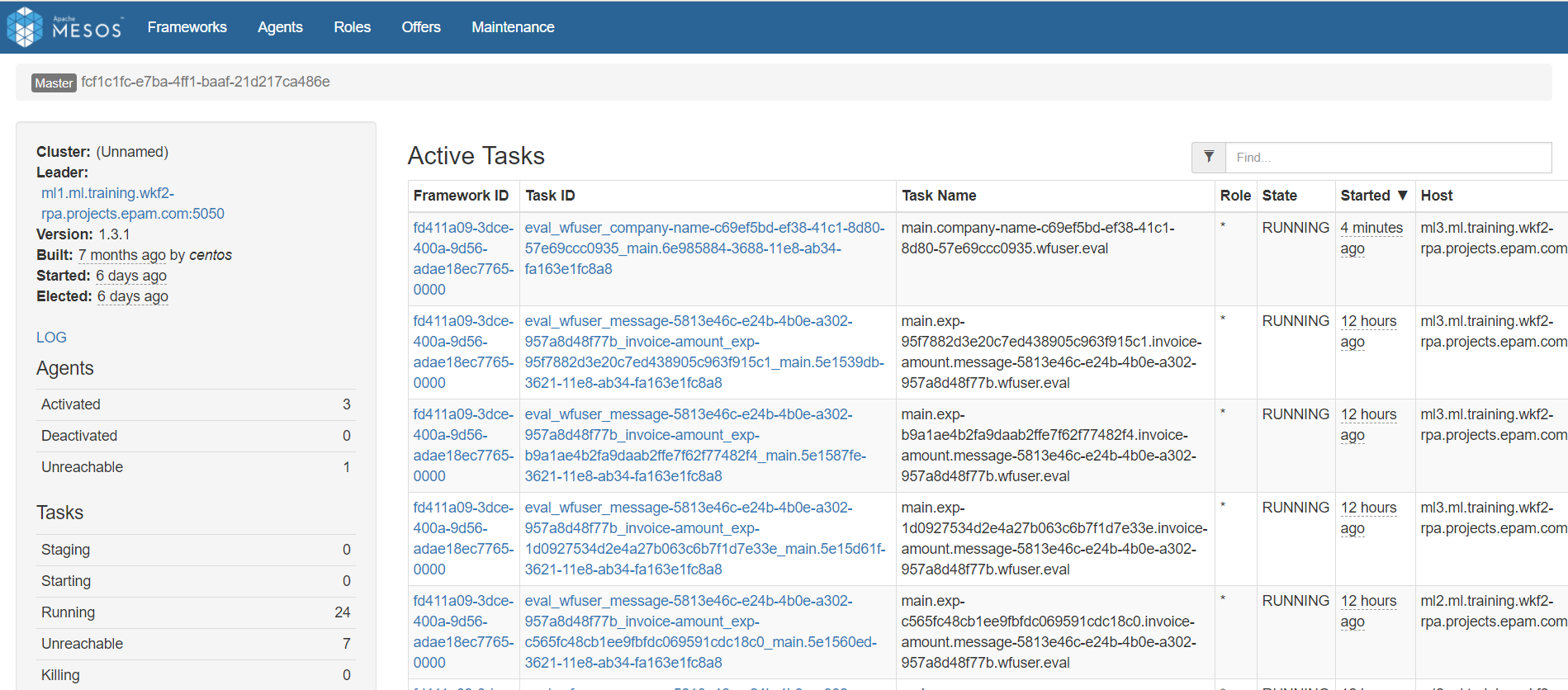The image size is (1568, 690).
Task: Open framework ID link in 1d0927534d row
Action: 463,538
